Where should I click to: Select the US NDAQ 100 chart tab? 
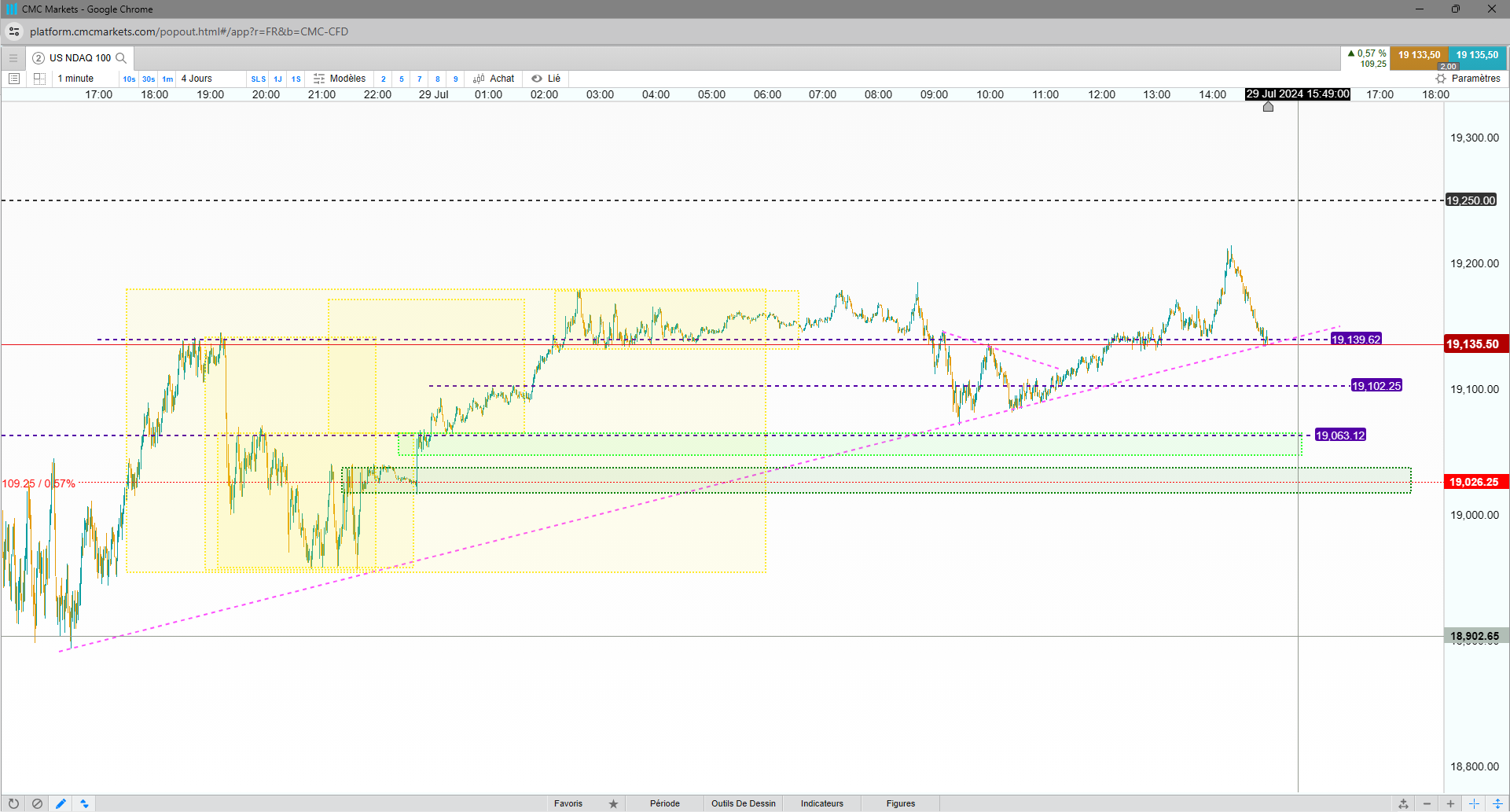point(79,58)
